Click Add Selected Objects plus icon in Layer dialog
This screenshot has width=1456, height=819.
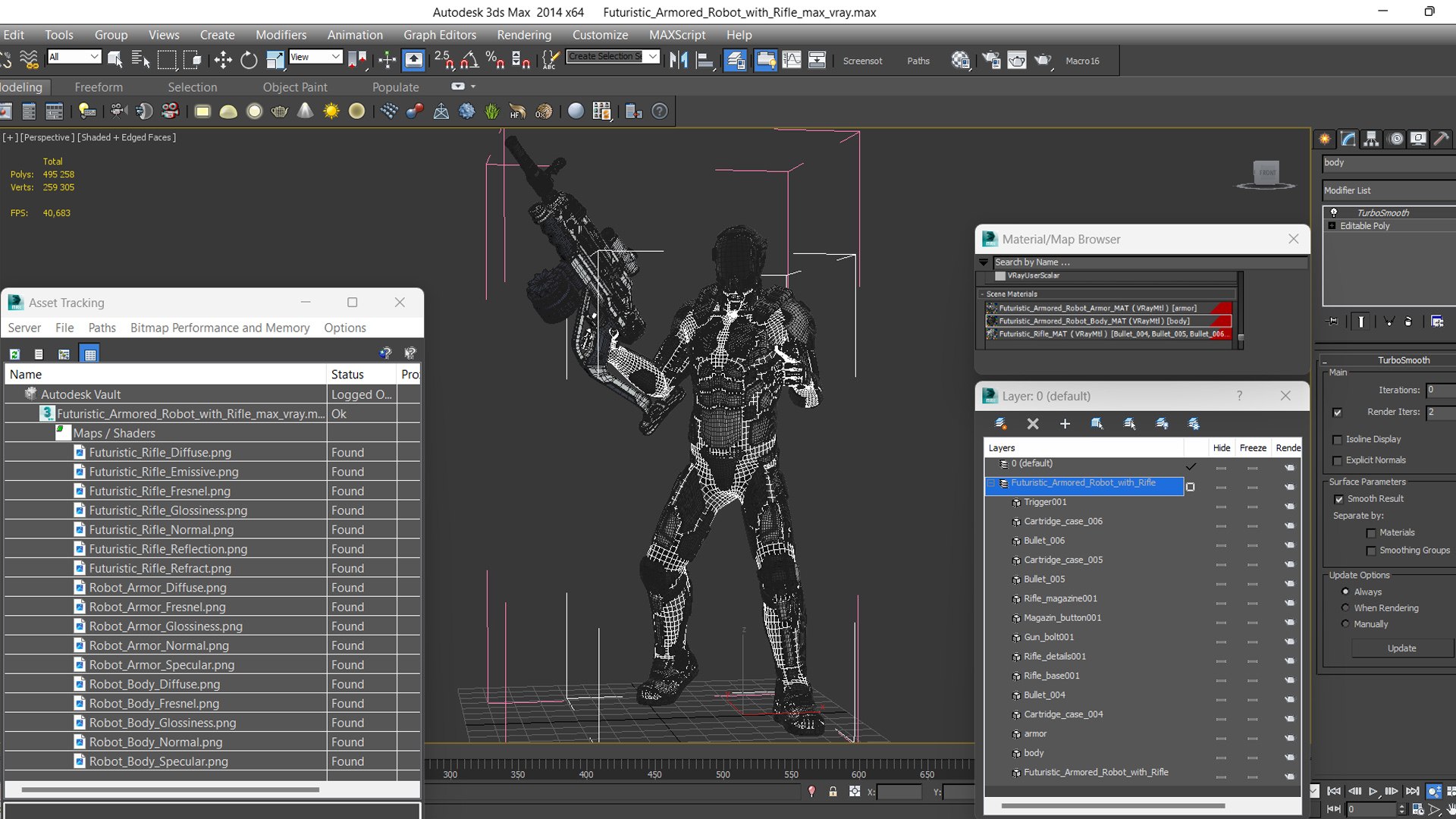pos(1065,424)
